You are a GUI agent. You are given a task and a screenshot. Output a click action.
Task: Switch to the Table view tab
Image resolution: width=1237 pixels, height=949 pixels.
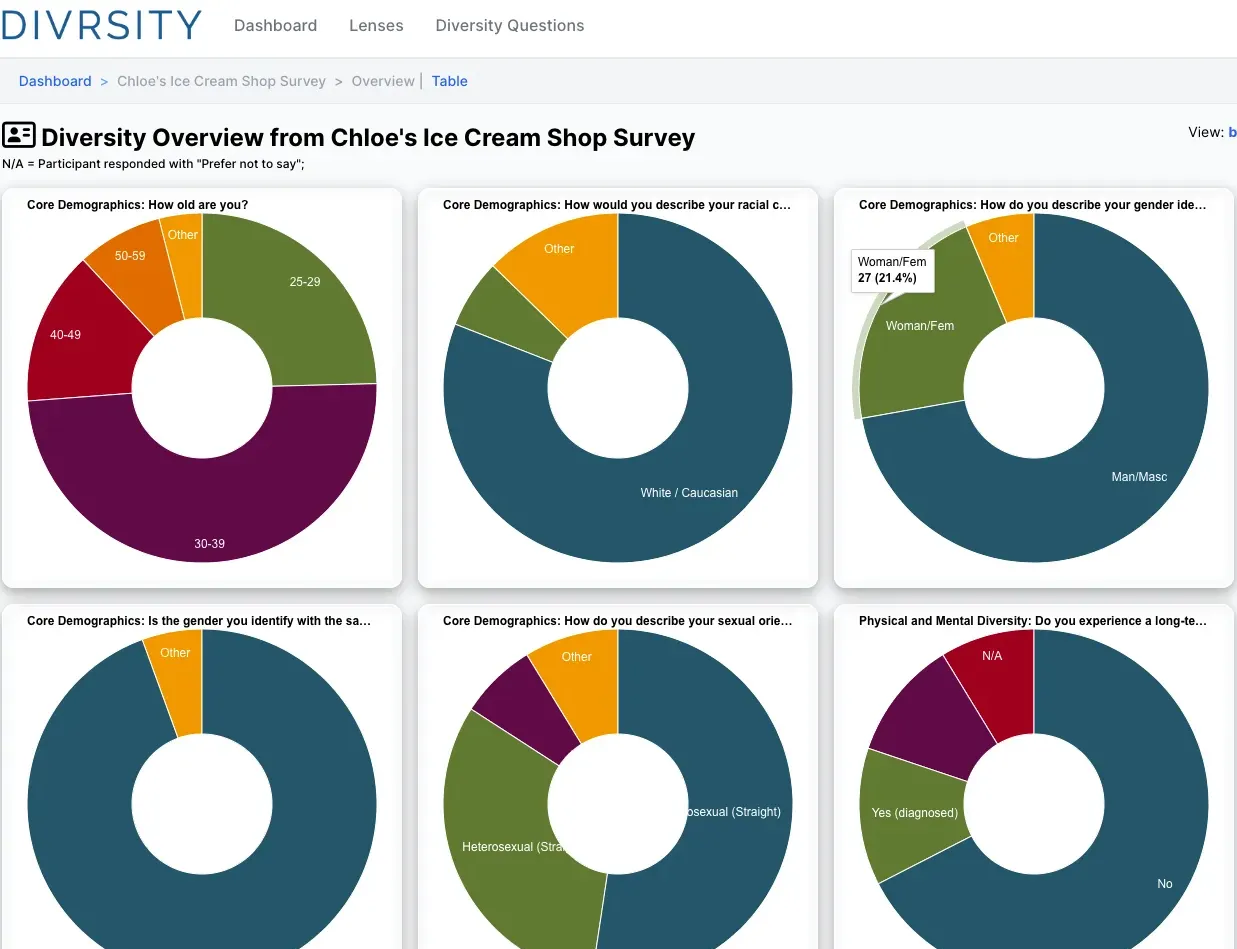coord(449,81)
